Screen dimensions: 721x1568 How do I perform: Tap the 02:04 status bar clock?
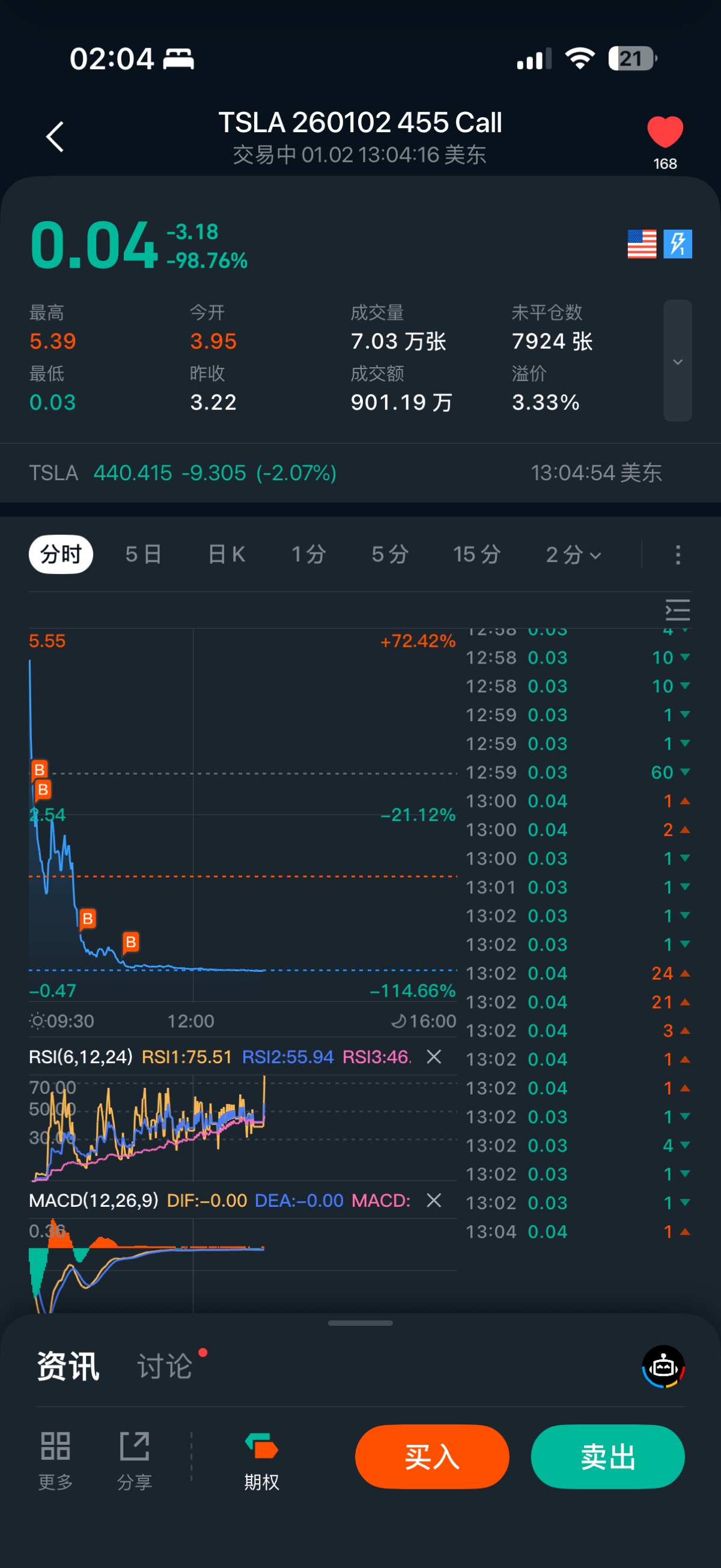[112, 59]
